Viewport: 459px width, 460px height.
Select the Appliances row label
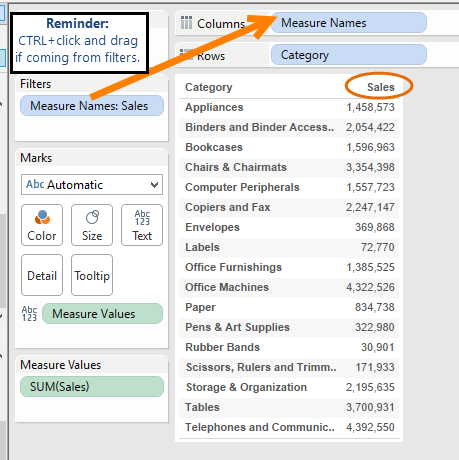click(x=214, y=107)
